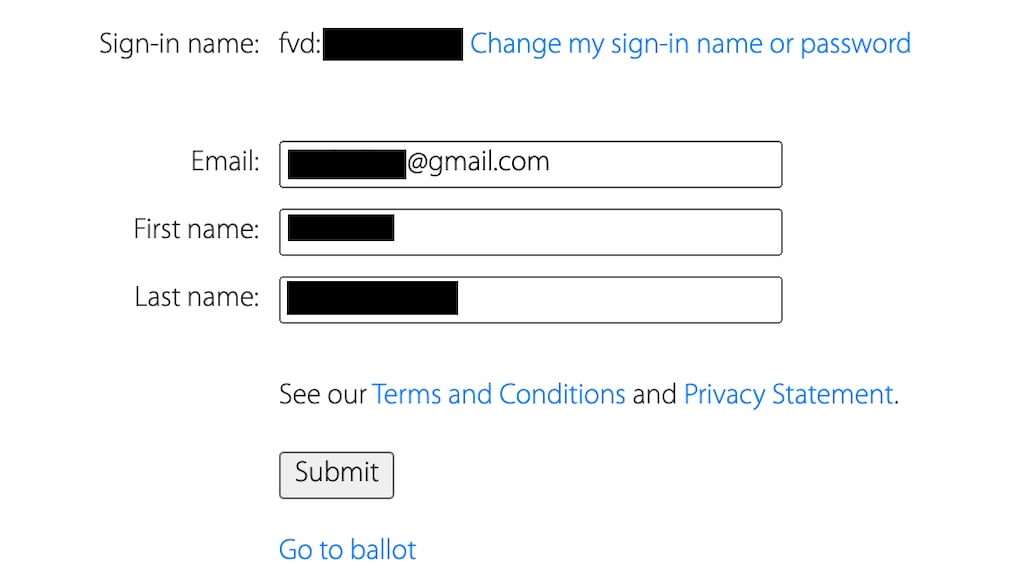
Task: Click the word and between the policy links
Action: tap(654, 394)
